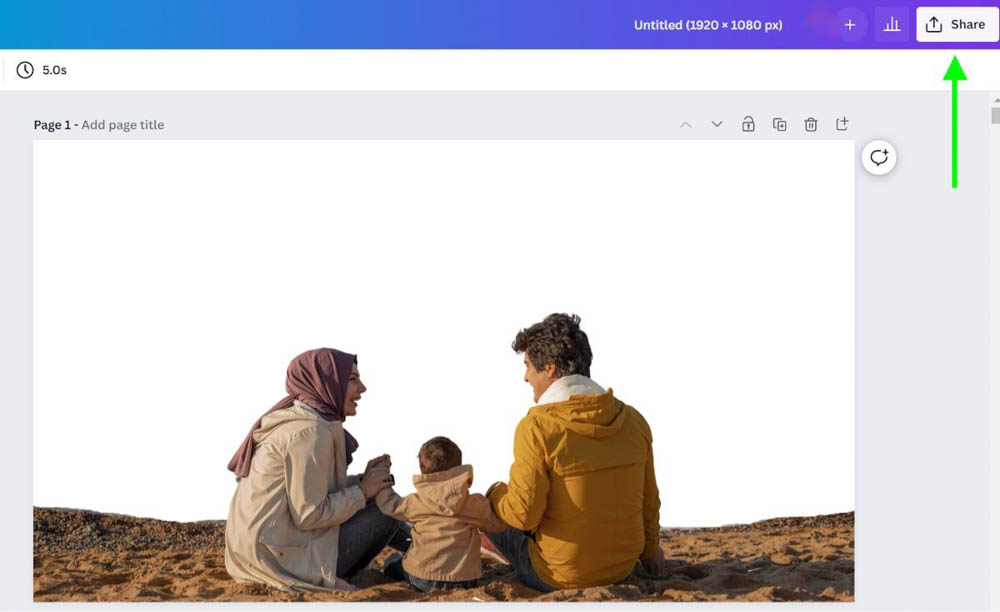The height and width of the screenshot is (612, 1000).
Task: Click the plus icon beside Insights
Action: tap(849, 25)
